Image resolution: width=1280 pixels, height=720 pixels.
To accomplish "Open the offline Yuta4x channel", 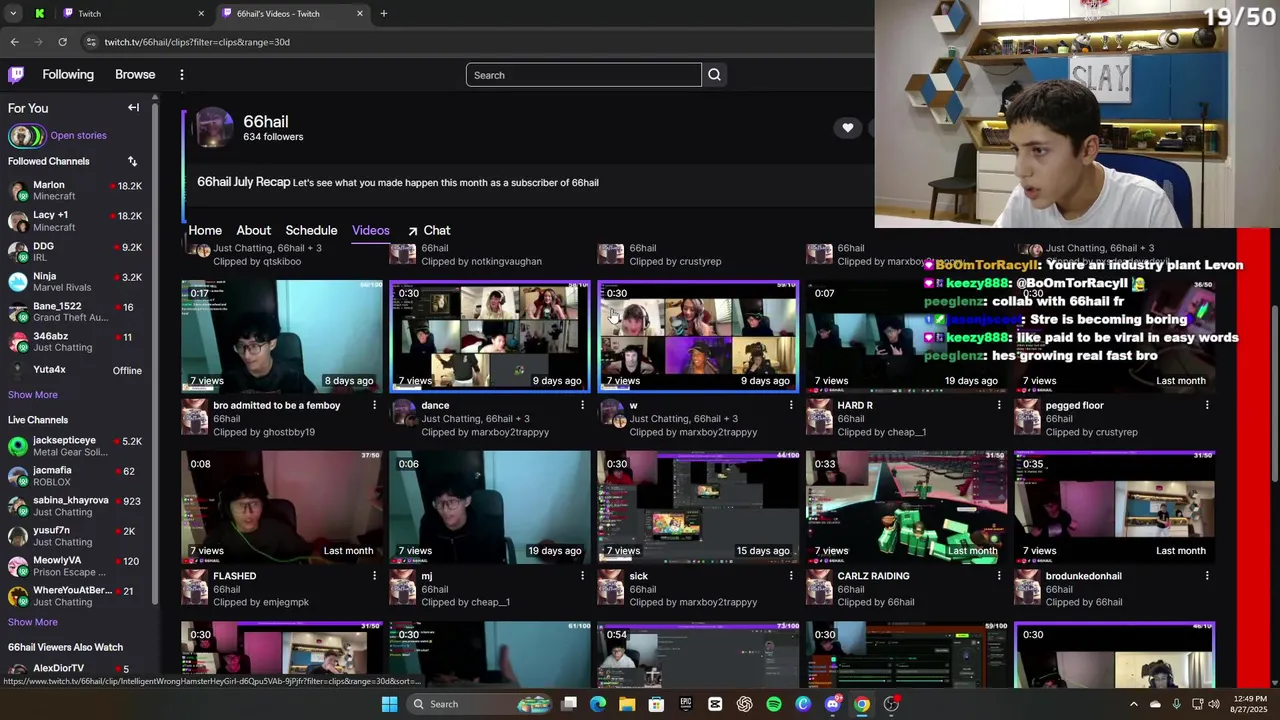I will [75, 370].
